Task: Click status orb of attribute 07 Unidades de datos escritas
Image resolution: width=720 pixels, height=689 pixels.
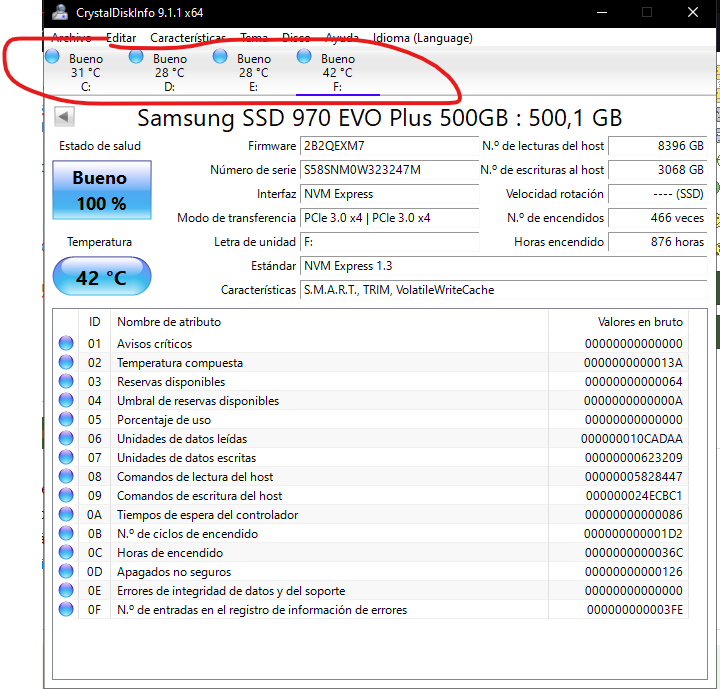Action: (66, 457)
